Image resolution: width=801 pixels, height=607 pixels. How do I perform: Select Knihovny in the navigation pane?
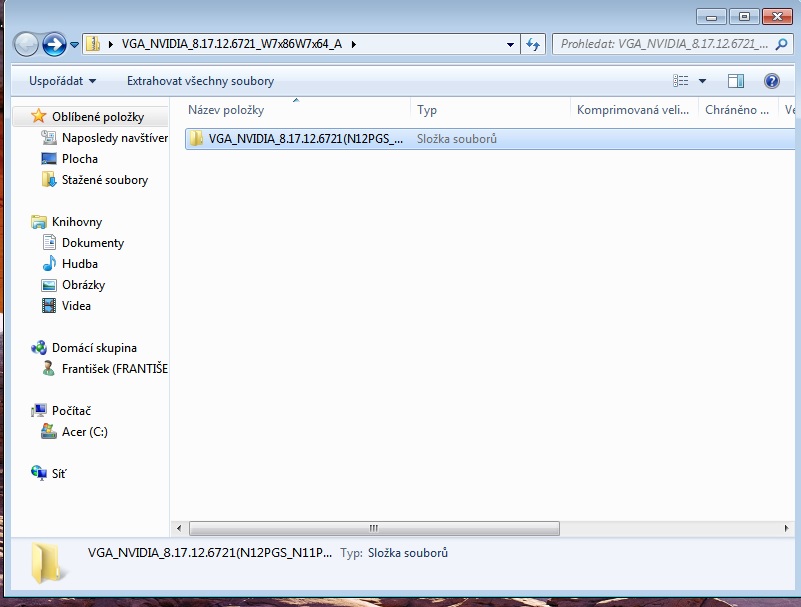tap(77, 222)
